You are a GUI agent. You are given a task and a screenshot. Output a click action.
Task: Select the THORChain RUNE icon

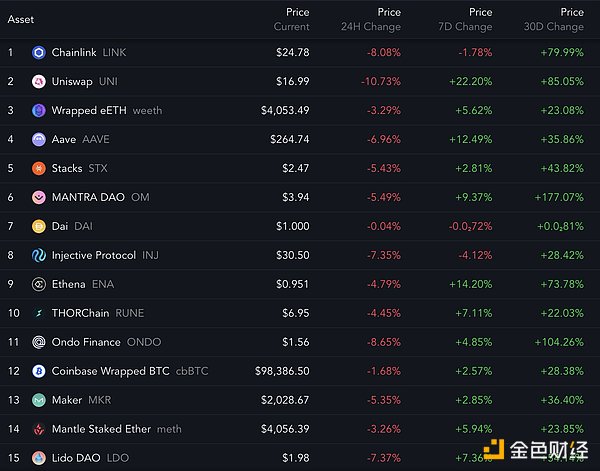point(39,313)
